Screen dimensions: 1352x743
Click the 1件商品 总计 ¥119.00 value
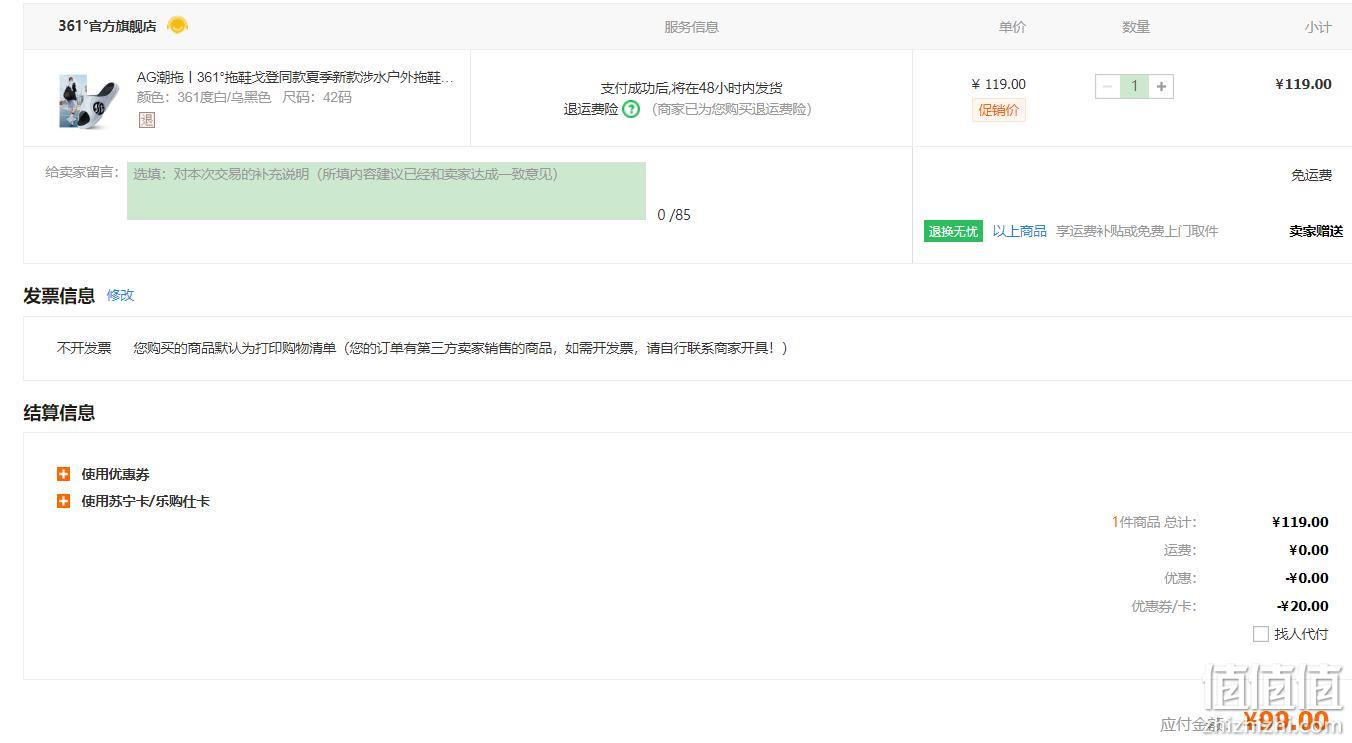tap(1300, 522)
